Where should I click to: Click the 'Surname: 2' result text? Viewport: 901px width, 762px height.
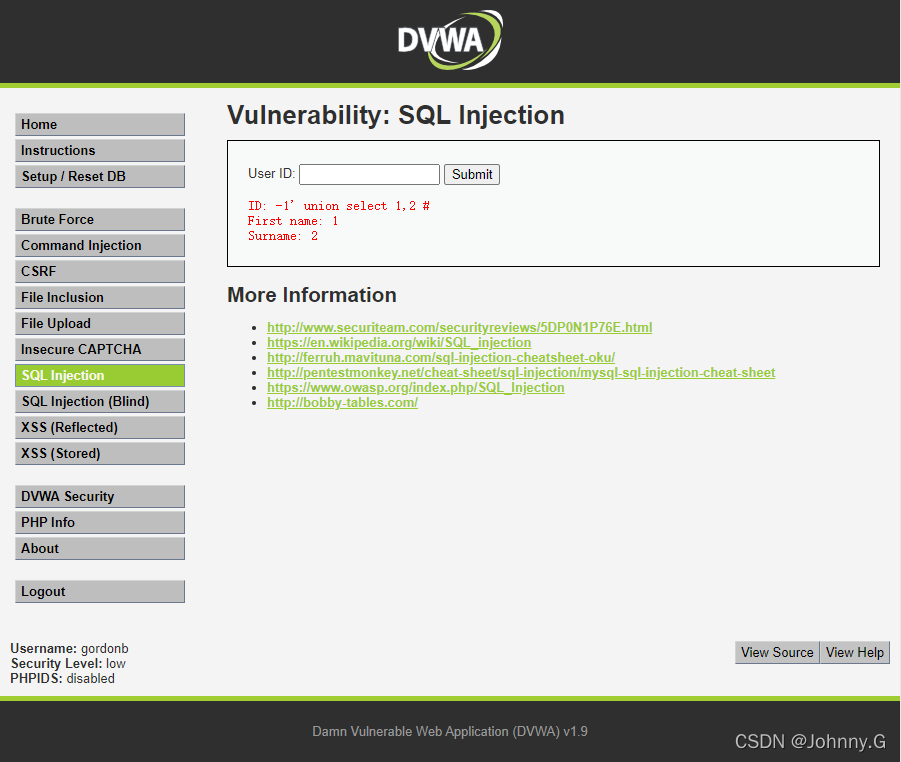click(283, 236)
